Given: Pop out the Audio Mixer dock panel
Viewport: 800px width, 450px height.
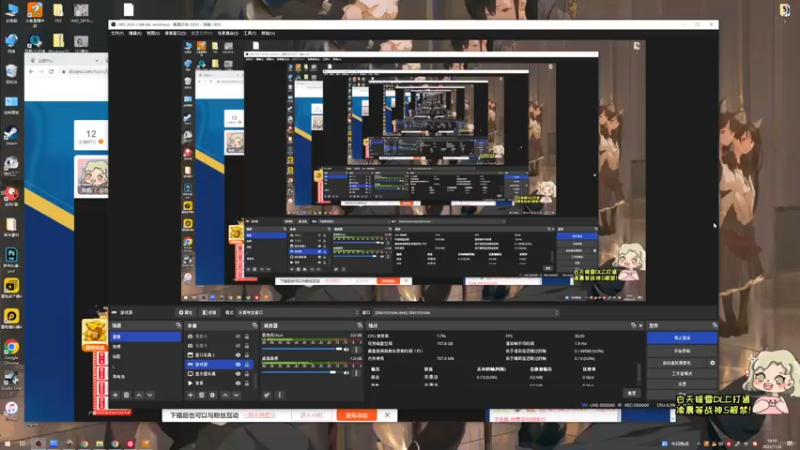Looking at the screenshot, I should (360, 326).
